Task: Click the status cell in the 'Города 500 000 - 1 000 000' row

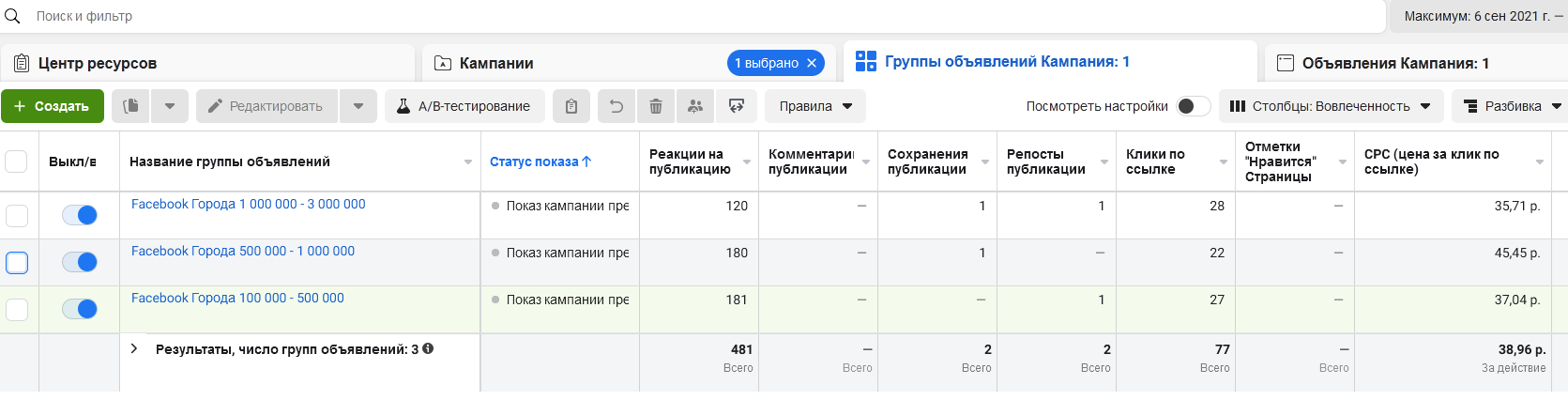Action: click(x=560, y=263)
